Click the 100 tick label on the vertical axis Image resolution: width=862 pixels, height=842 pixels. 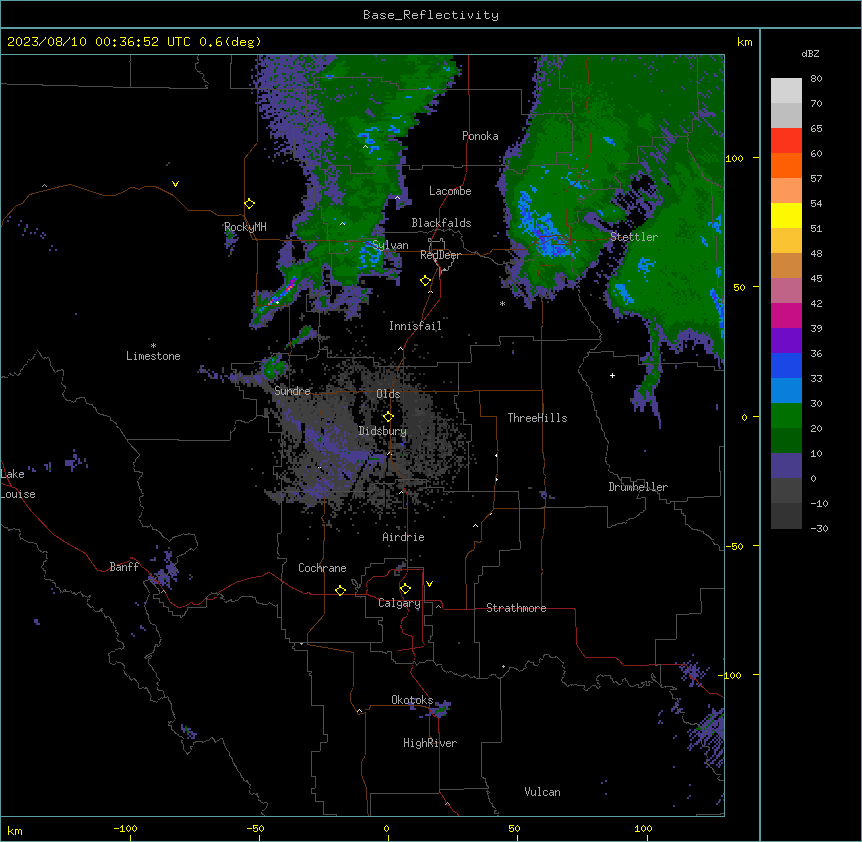point(734,158)
